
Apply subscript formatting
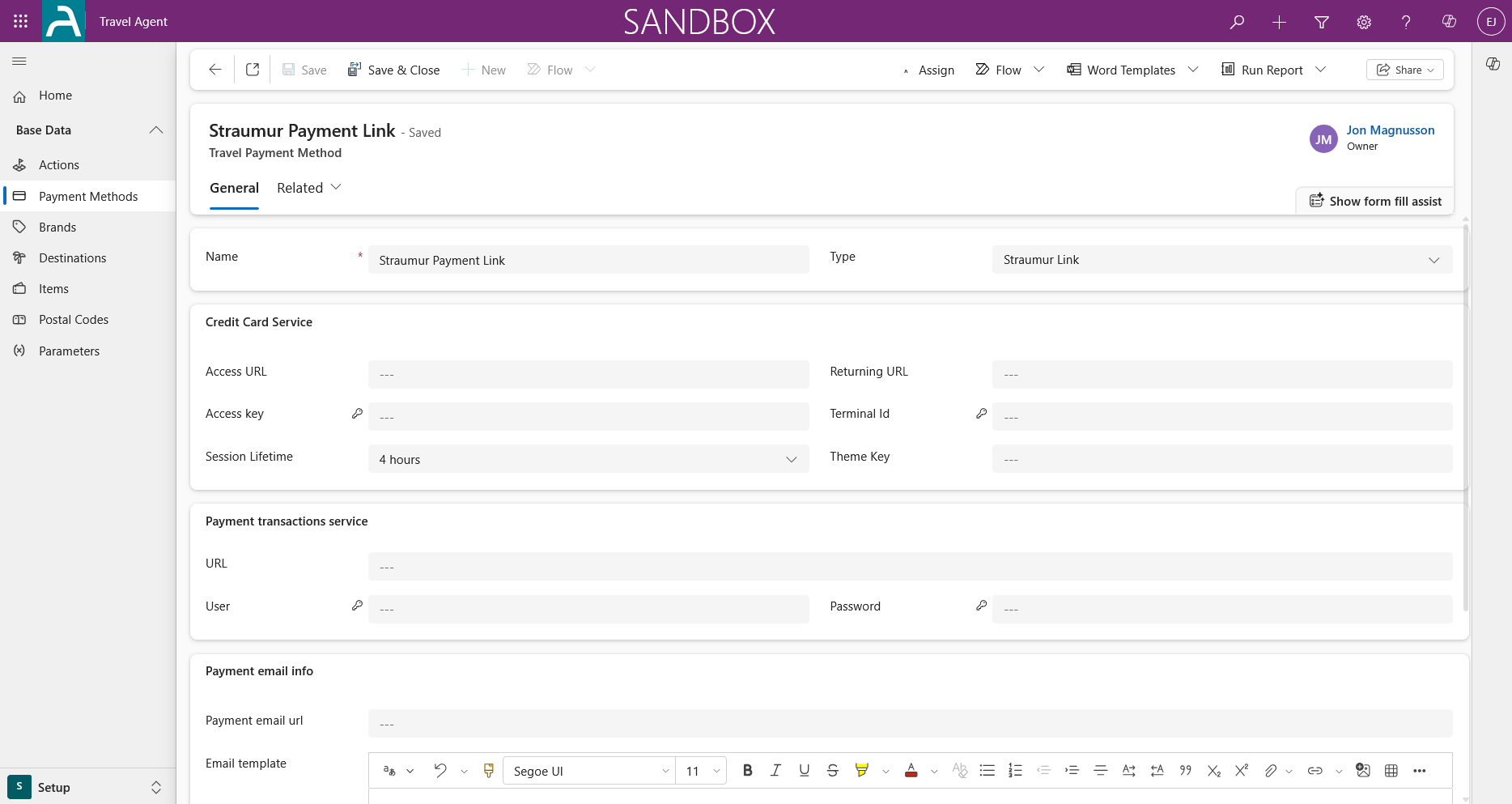1213,771
